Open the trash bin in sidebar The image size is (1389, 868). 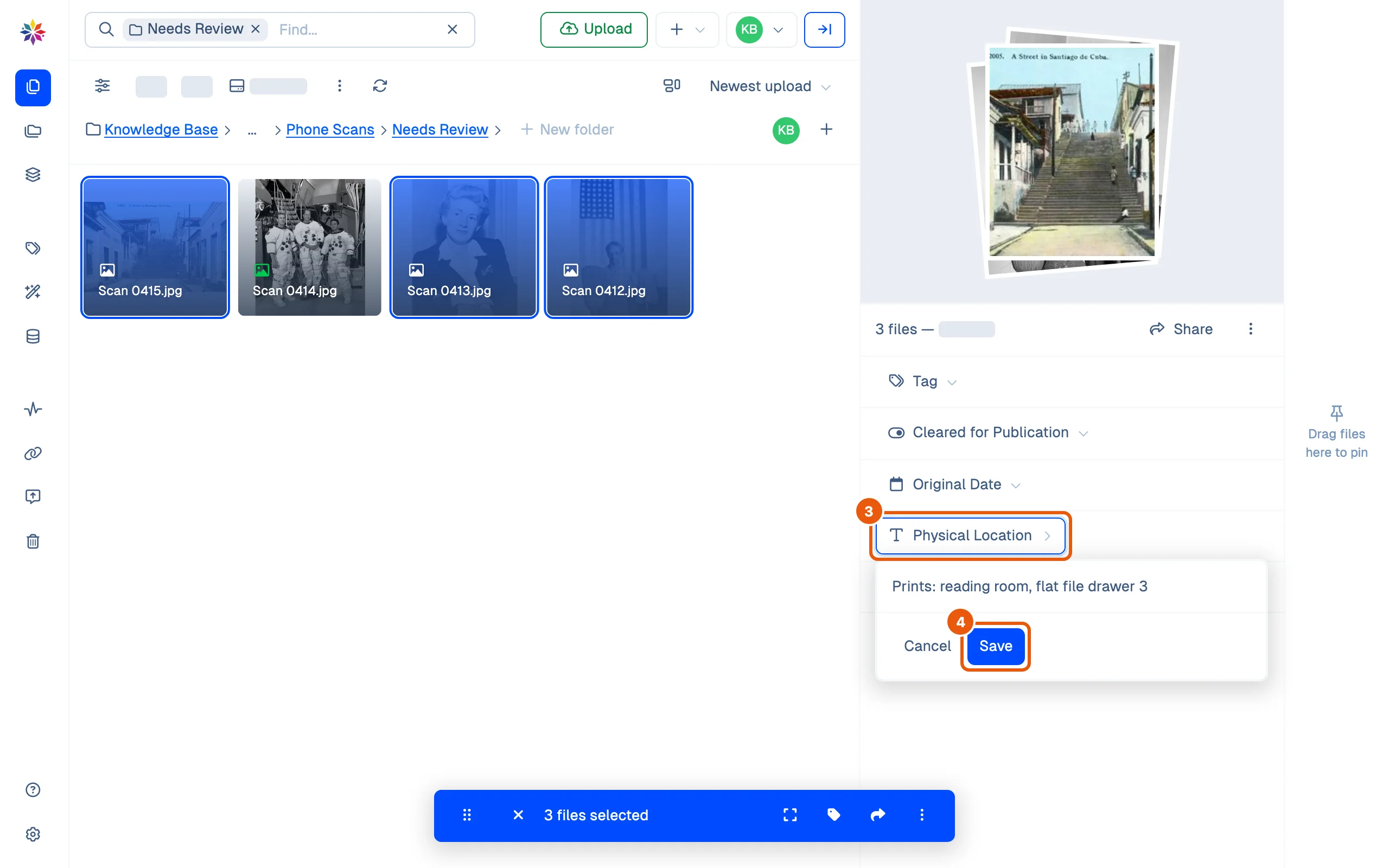(33, 541)
